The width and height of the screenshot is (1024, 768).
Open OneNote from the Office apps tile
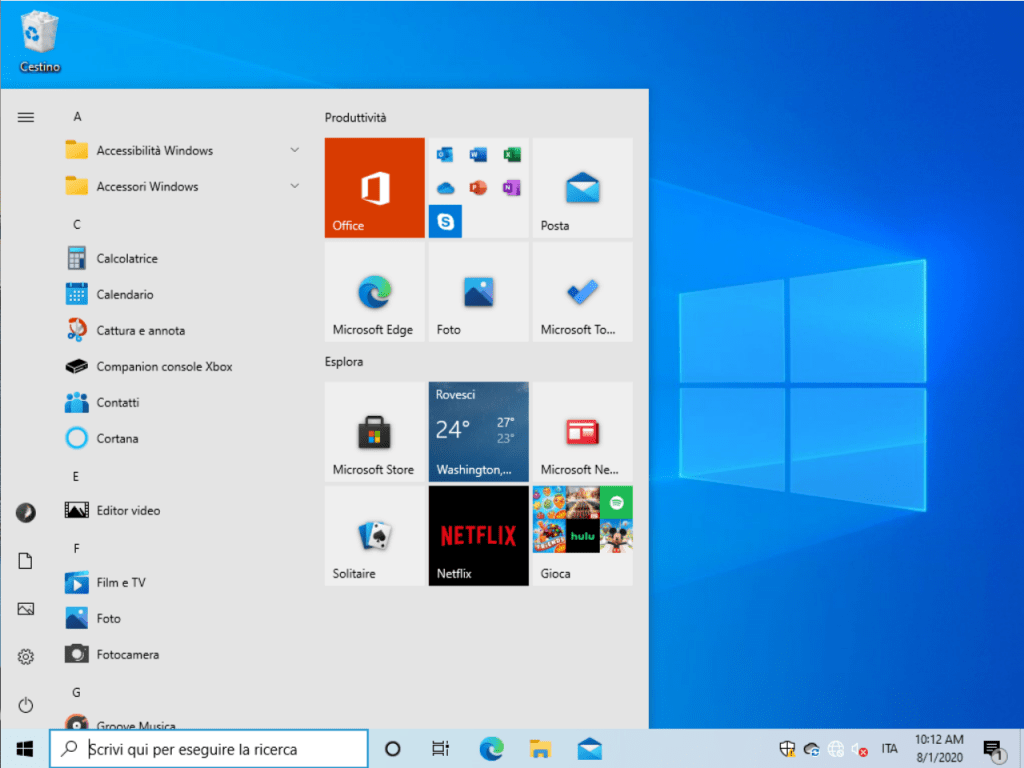coord(511,188)
